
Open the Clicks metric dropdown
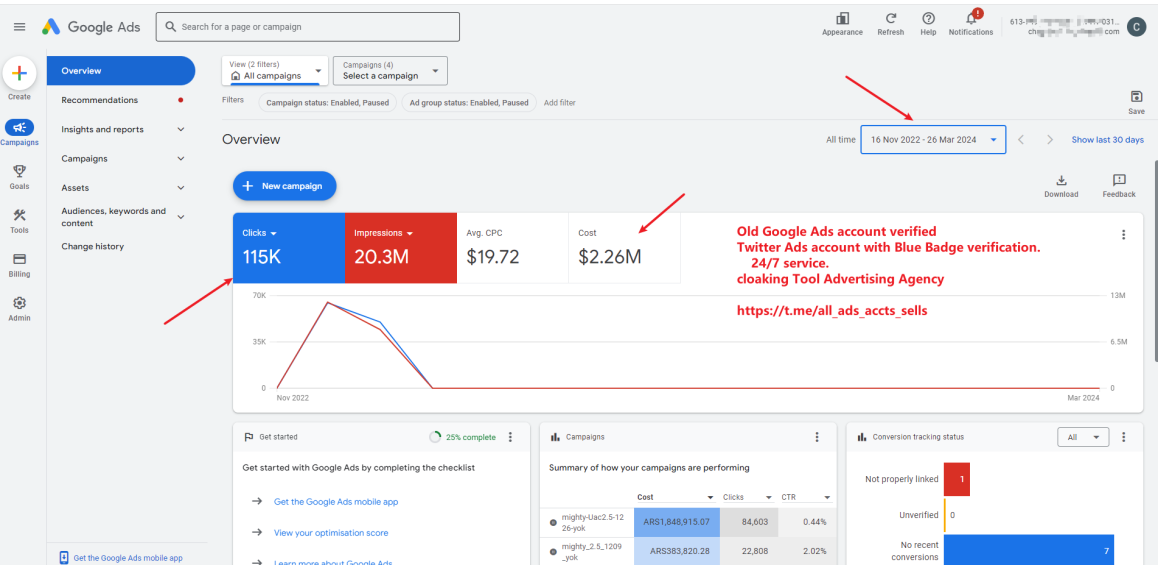click(x=259, y=233)
